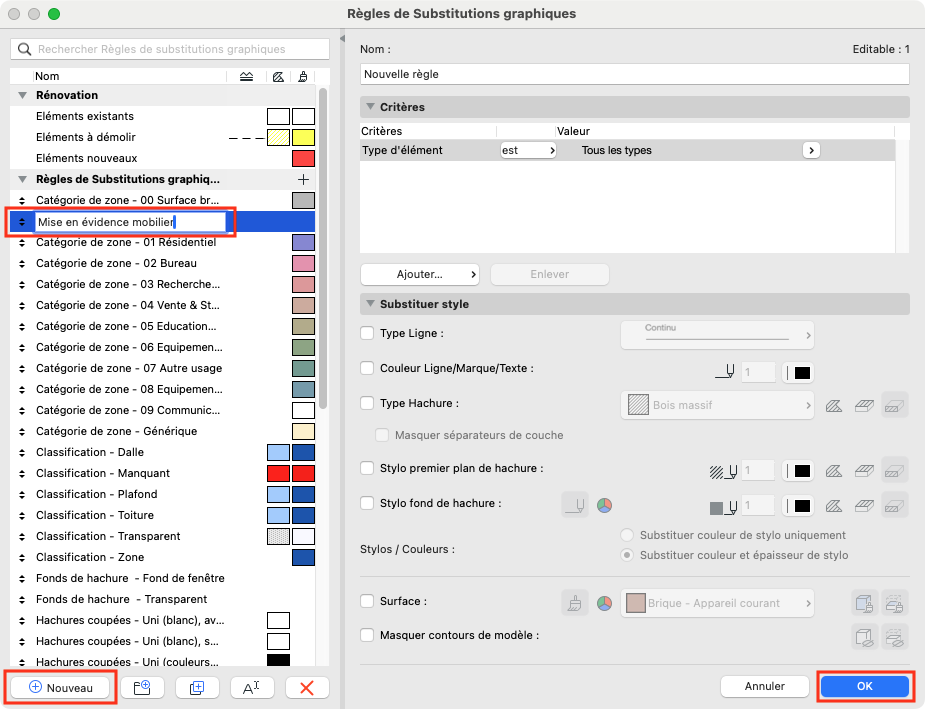Click the new folder icon button
The width and height of the screenshot is (925, 709).
click(x=142, y=688)
